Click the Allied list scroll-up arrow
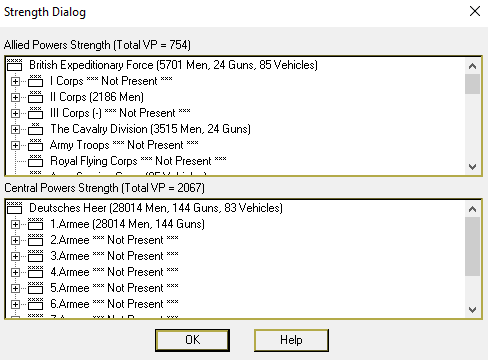 point(472,66)
